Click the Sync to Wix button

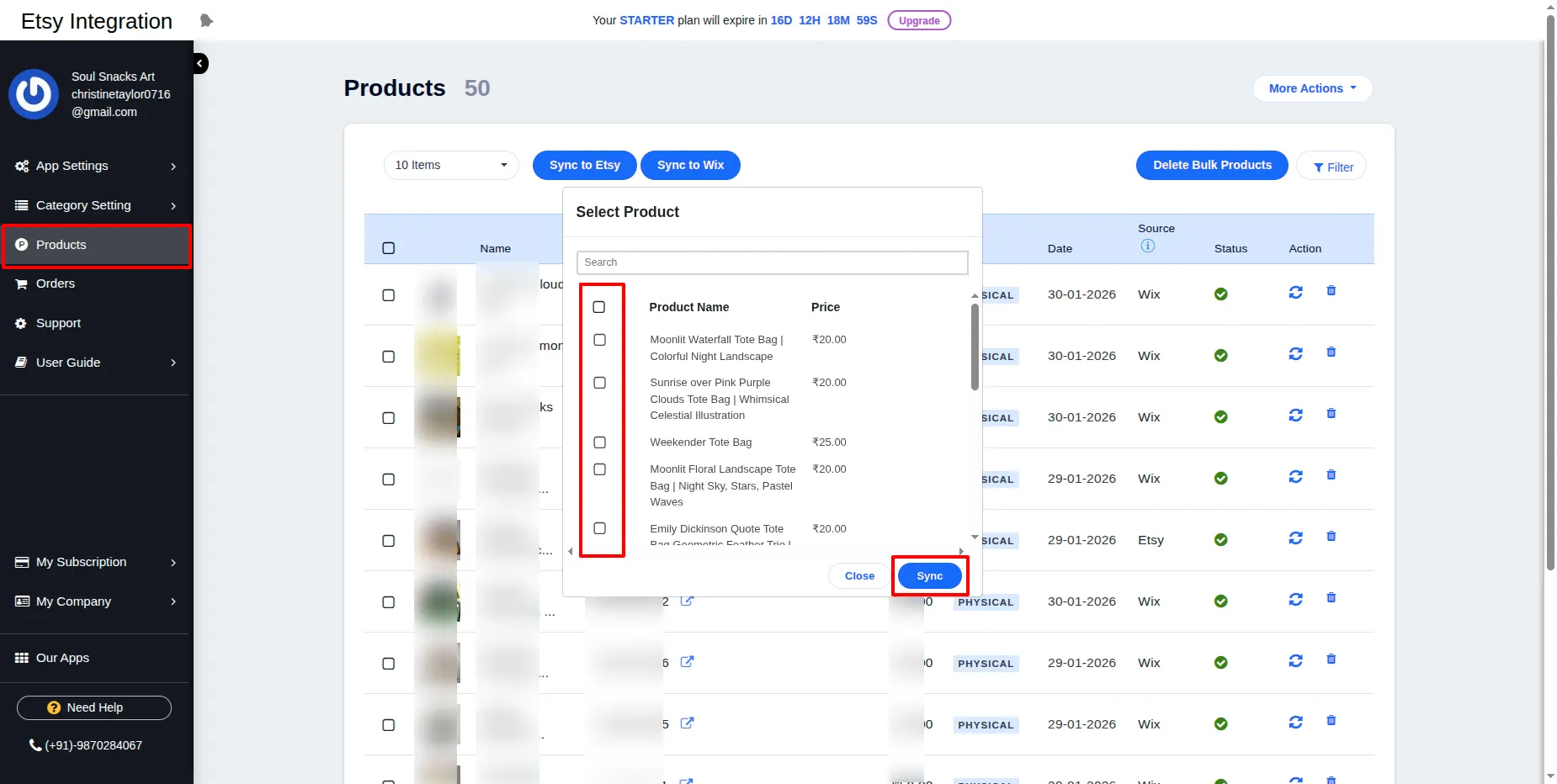pos(690,165)
